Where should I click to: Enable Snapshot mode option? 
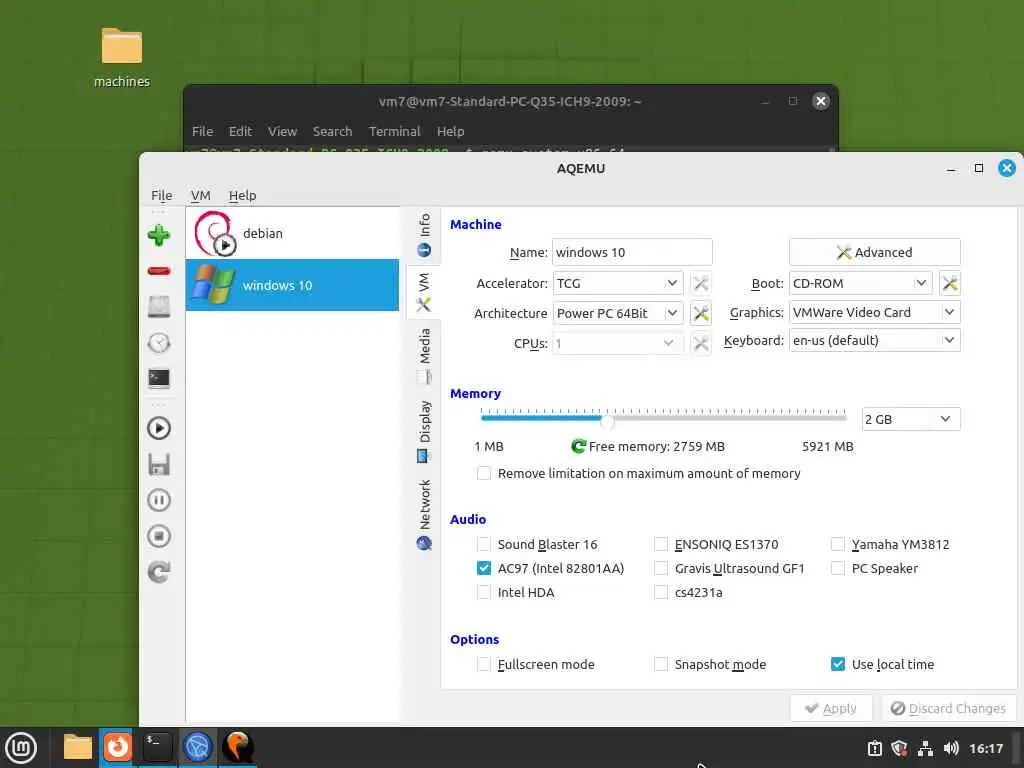click(661, 664)
